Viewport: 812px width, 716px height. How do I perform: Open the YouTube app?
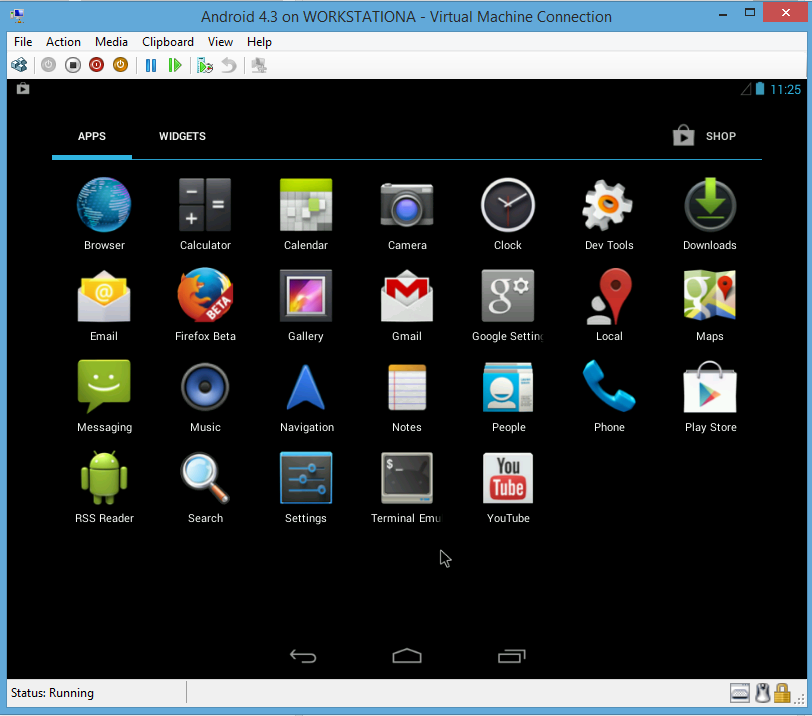pos(507,478)
